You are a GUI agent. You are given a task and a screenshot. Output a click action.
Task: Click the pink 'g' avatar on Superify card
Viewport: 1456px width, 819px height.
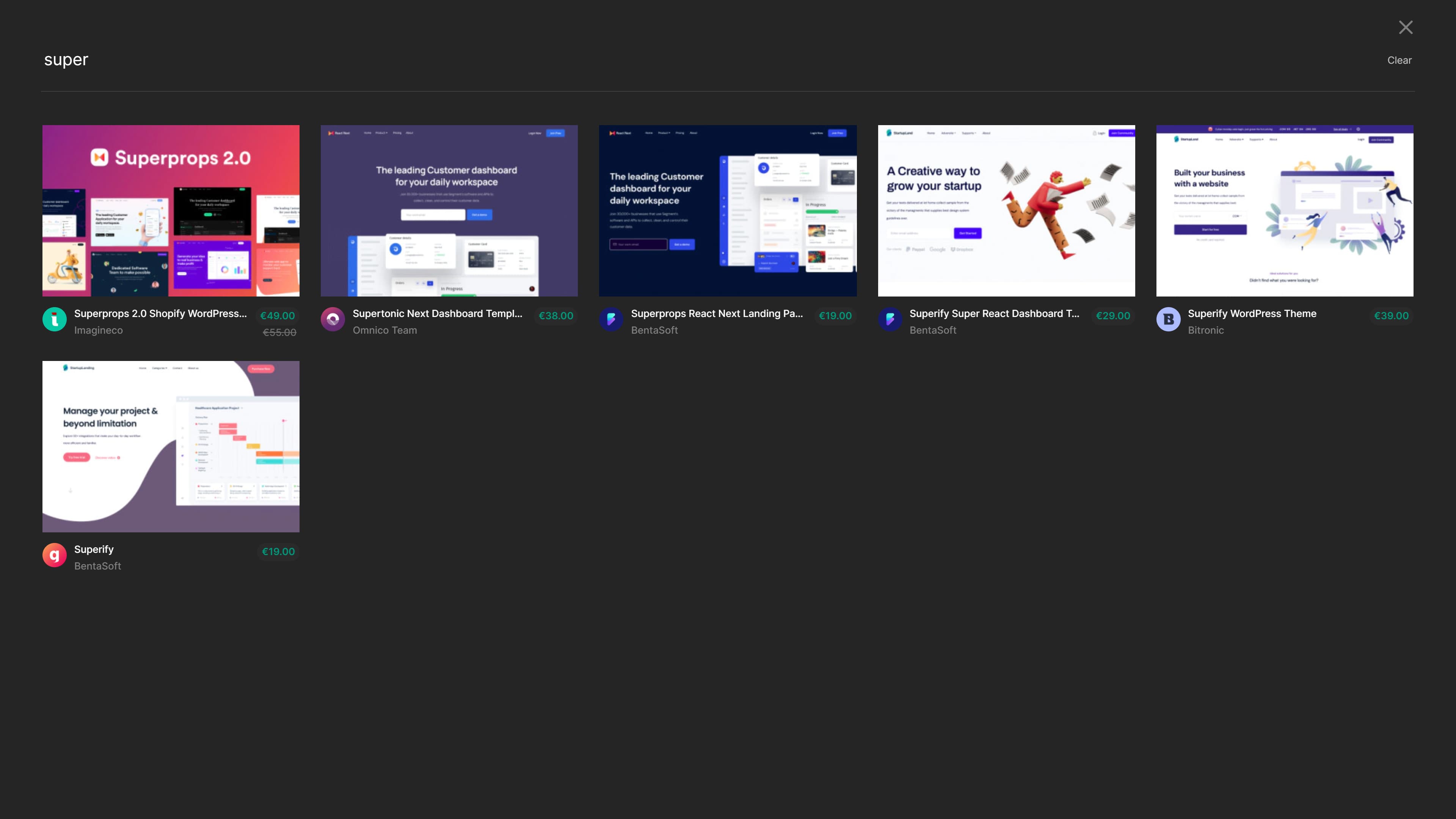54,555
